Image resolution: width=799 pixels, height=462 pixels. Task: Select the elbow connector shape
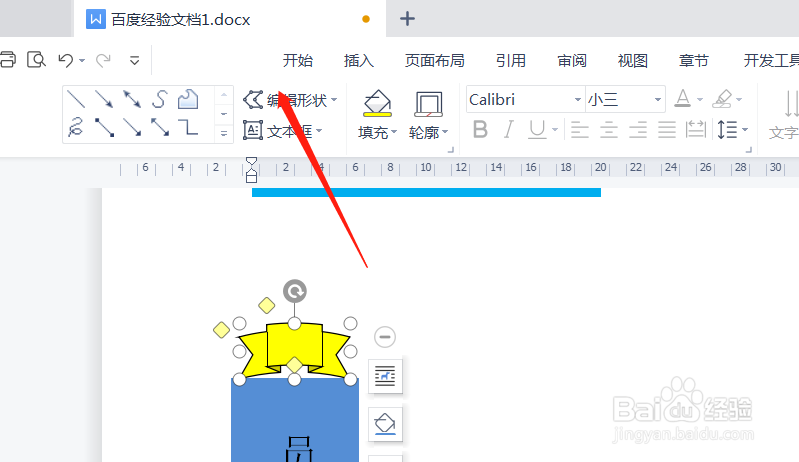coord(188,127)
